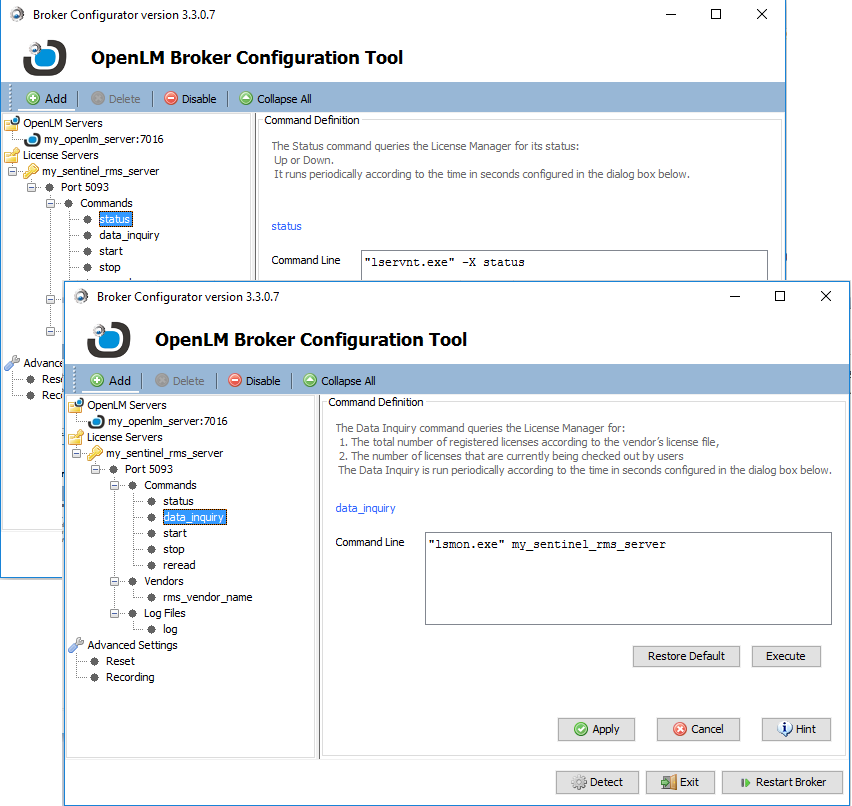Click the Restart Broker button

tap(782, 782)
